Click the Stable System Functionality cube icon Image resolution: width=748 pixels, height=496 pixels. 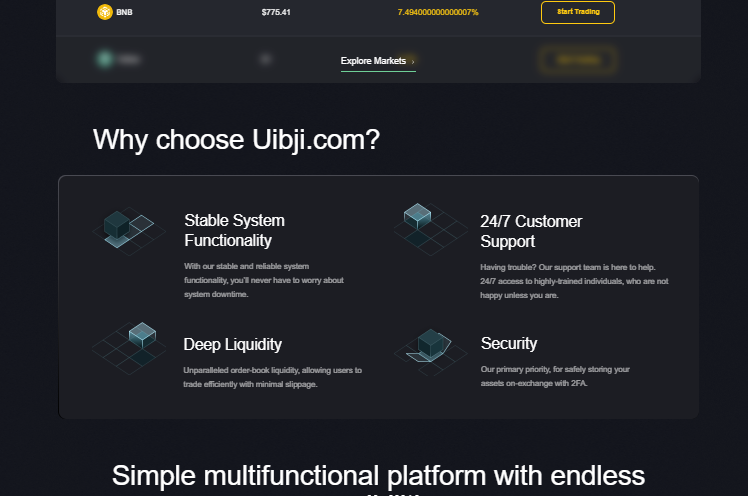pos(129,231)
